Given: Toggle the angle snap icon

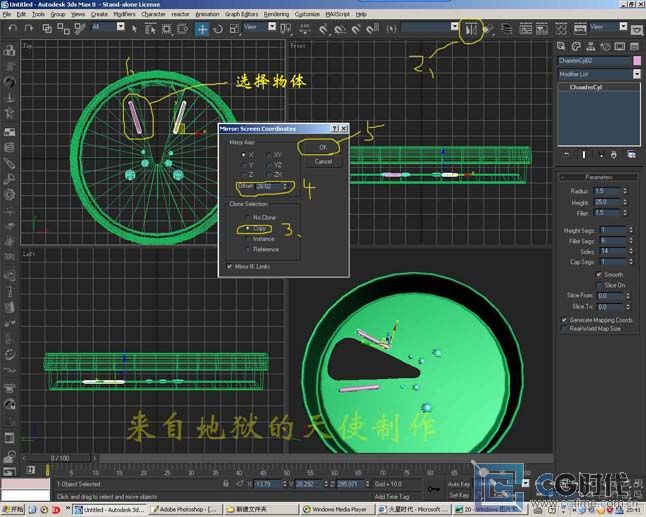Looking at the screenshot, I should click(x=340, y=29).
